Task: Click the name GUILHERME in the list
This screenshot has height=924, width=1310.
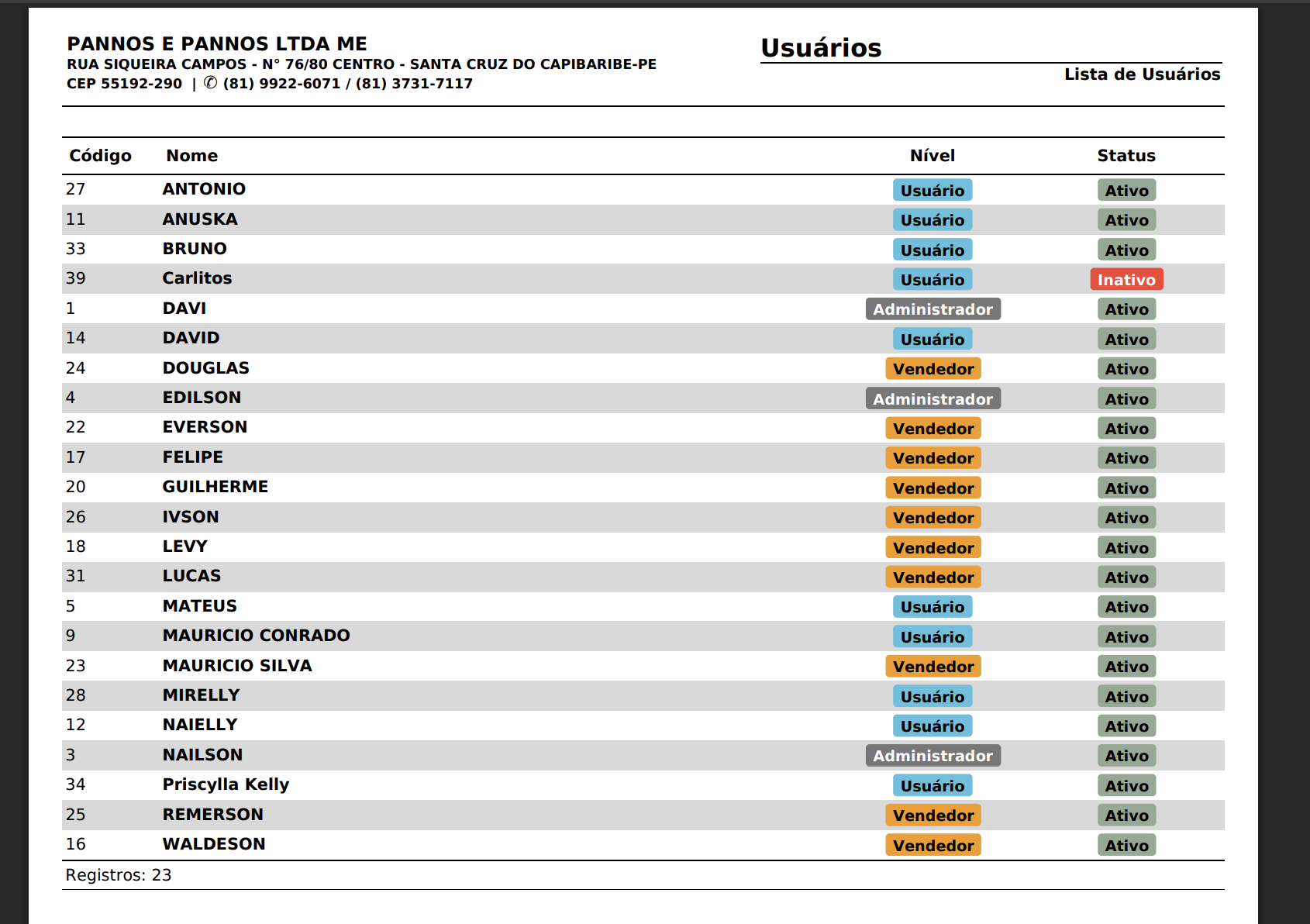Action: (215, 487)
